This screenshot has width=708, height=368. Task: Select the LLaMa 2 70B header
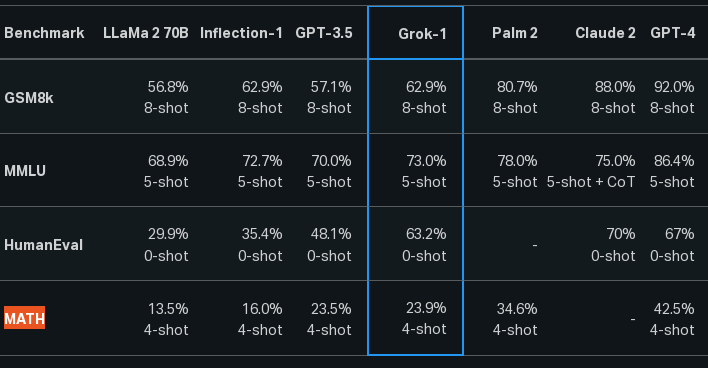click(145, 33)
